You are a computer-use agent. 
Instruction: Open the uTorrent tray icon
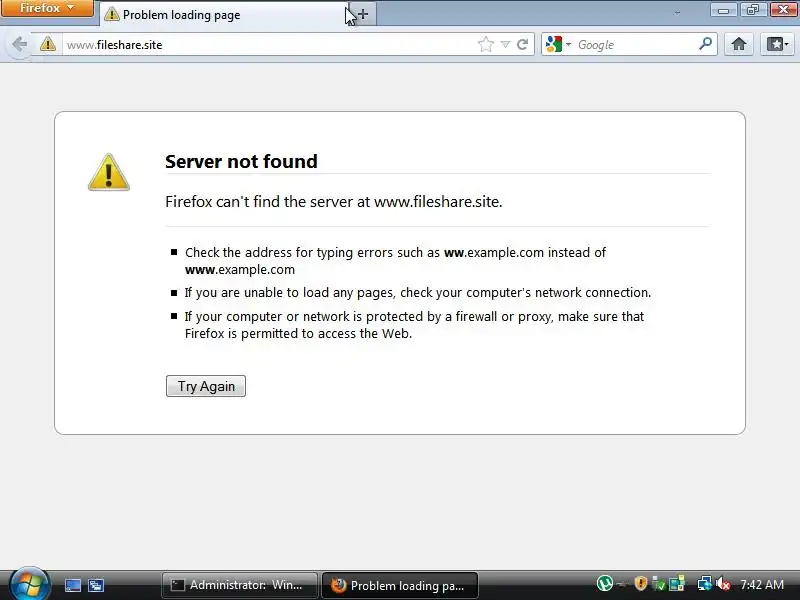[x=605, y=583]
